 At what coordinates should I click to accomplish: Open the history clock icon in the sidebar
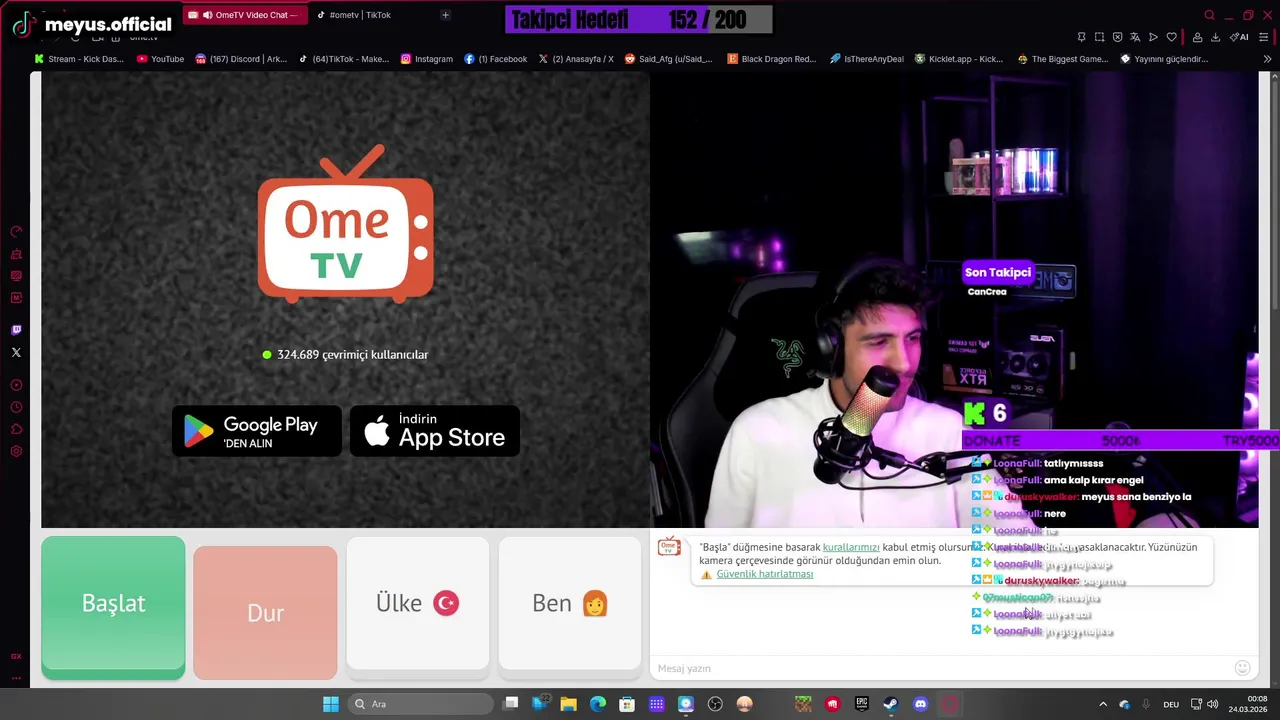point(16,407)
